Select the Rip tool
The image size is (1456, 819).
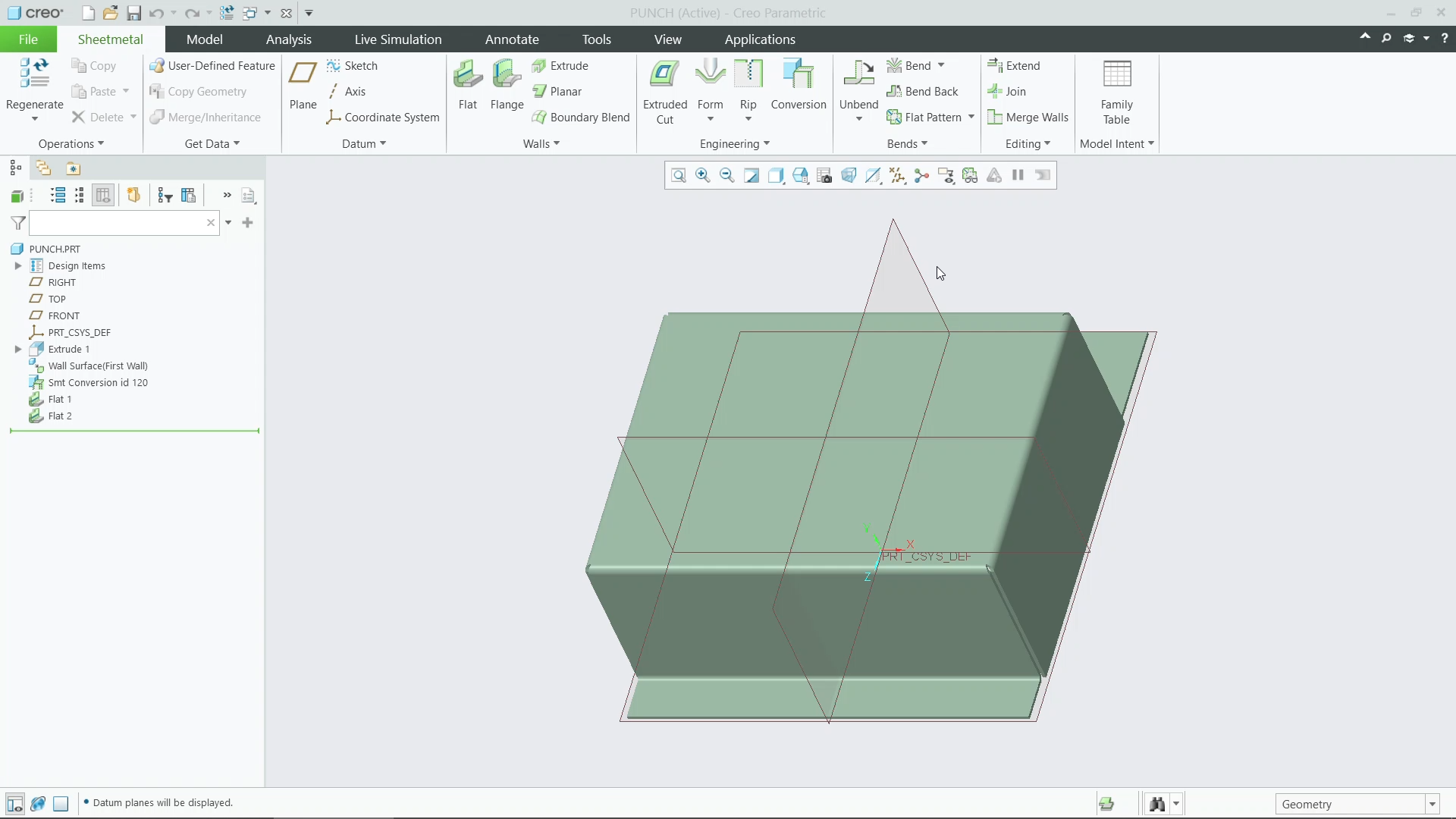[748, 83]
